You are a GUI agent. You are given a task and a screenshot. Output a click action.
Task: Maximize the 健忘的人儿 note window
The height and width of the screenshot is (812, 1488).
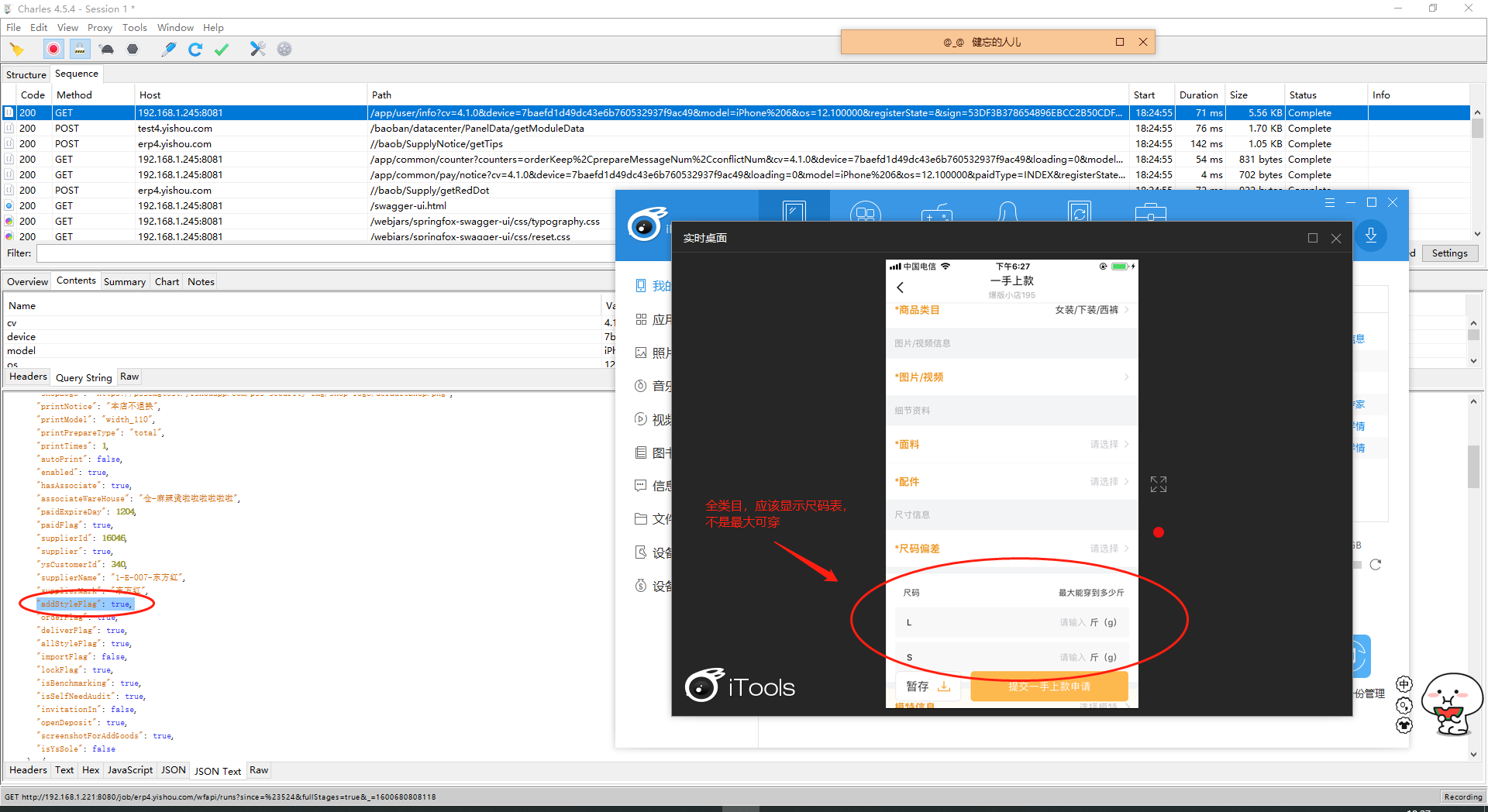point(1120,42)
